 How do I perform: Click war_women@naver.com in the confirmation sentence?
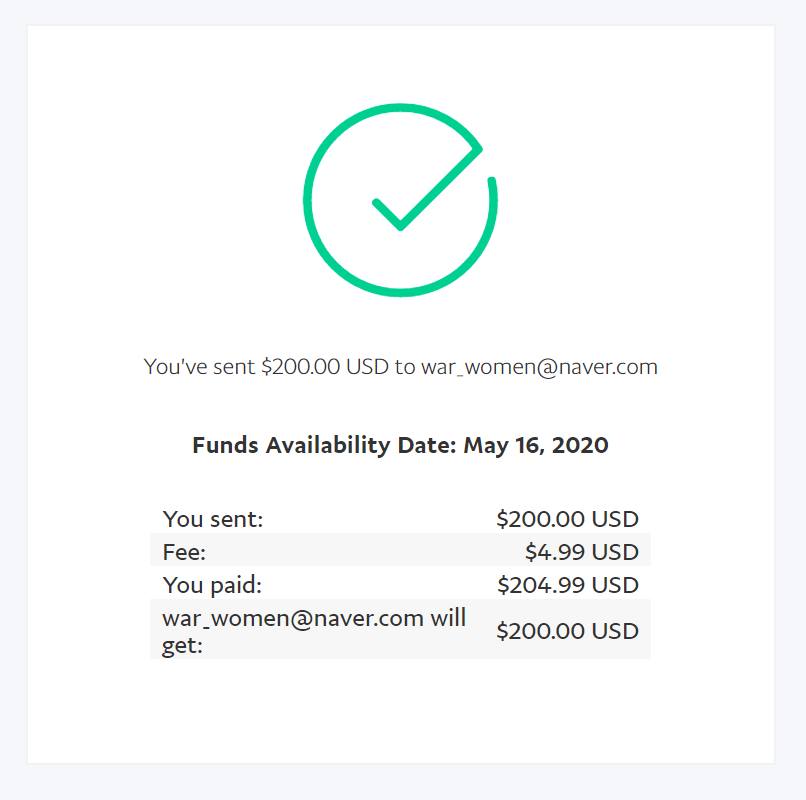[539, 367]
